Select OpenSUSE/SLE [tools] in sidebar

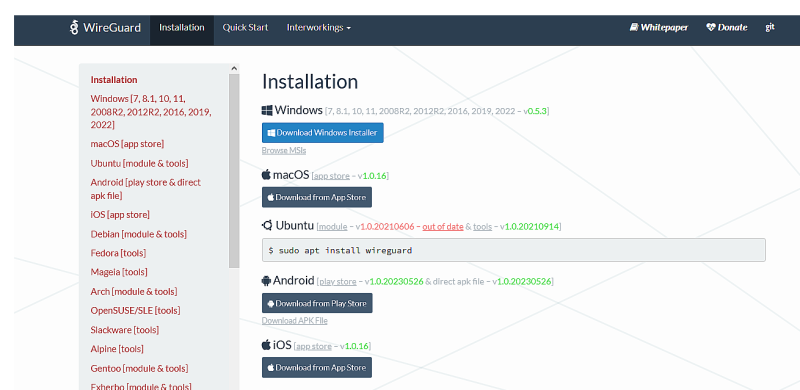(136, 310)
